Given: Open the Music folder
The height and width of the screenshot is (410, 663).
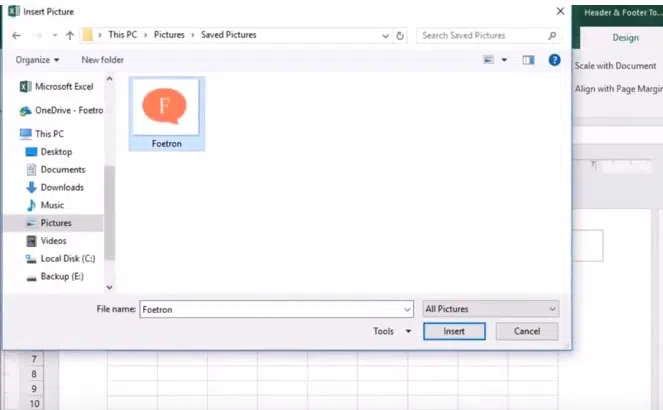Looking at the screenshot, I should point(45,205).
